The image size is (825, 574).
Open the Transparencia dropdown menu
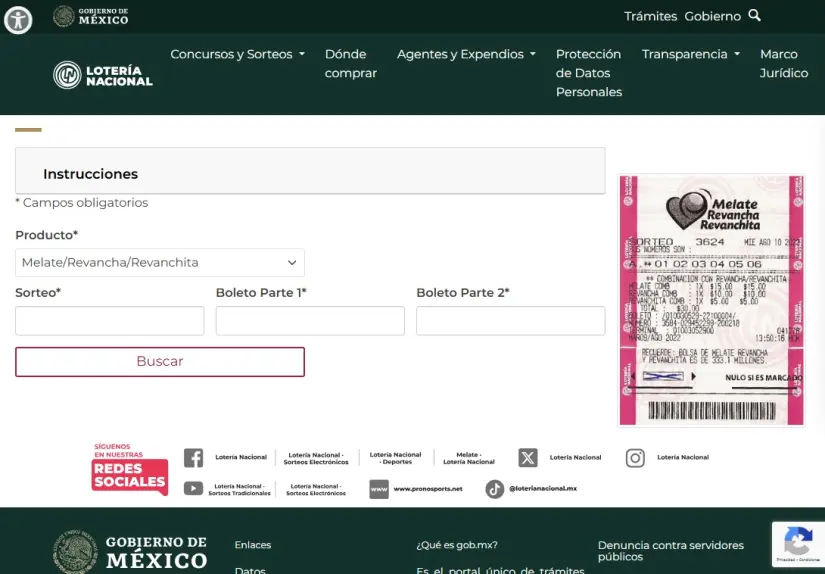(690, 54)
